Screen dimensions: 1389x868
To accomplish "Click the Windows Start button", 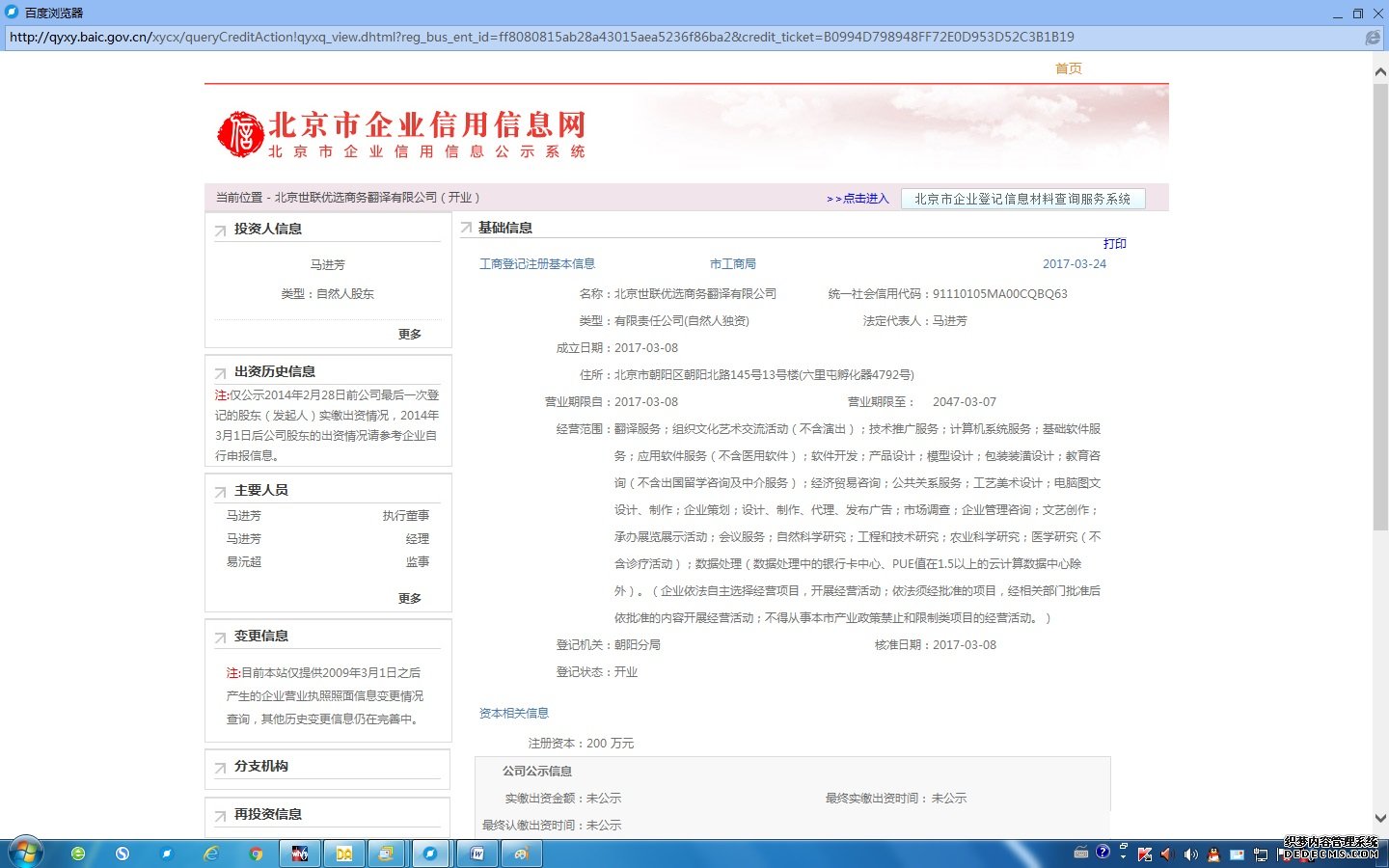I will [25, 853].
